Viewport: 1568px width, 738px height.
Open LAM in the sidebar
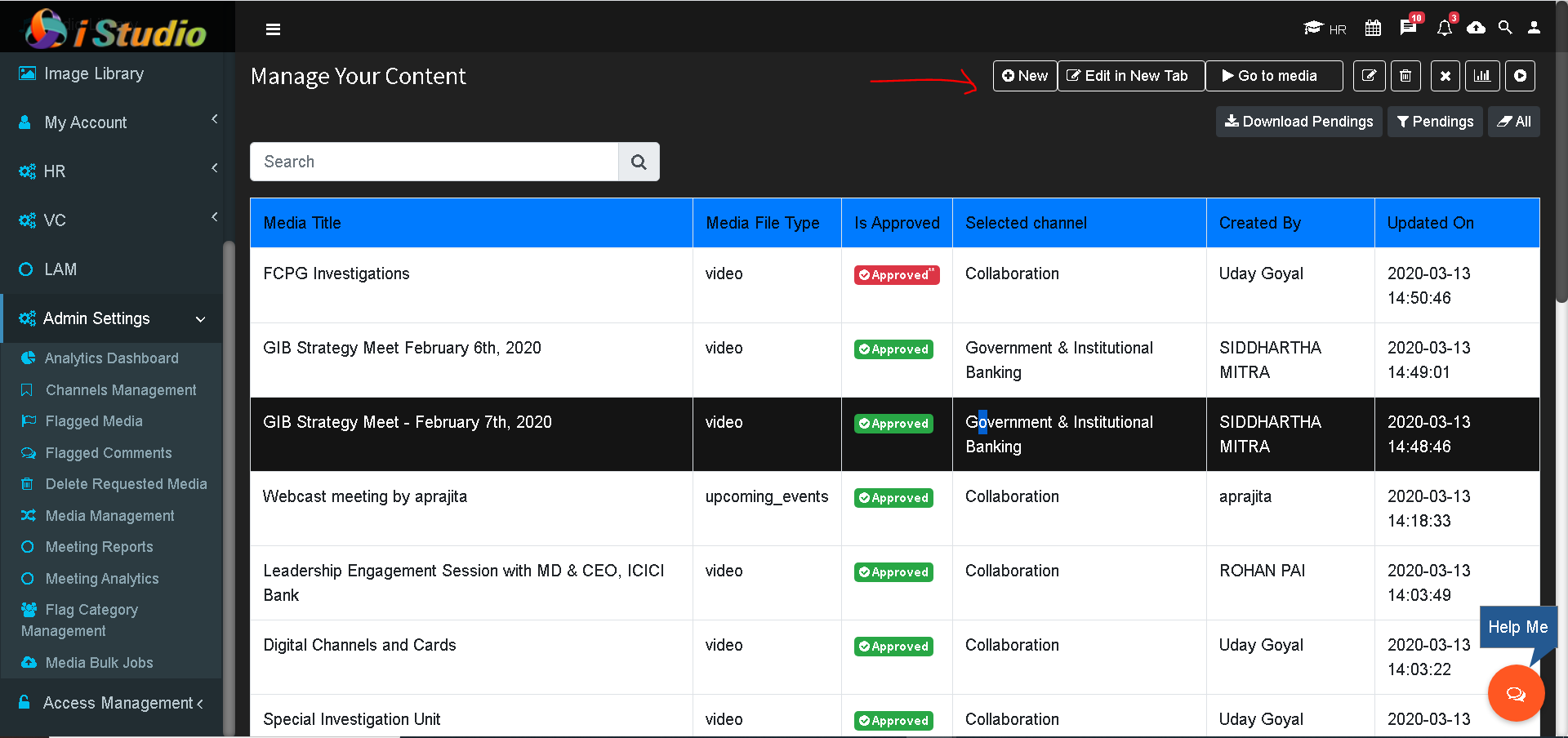coord(111,269)
